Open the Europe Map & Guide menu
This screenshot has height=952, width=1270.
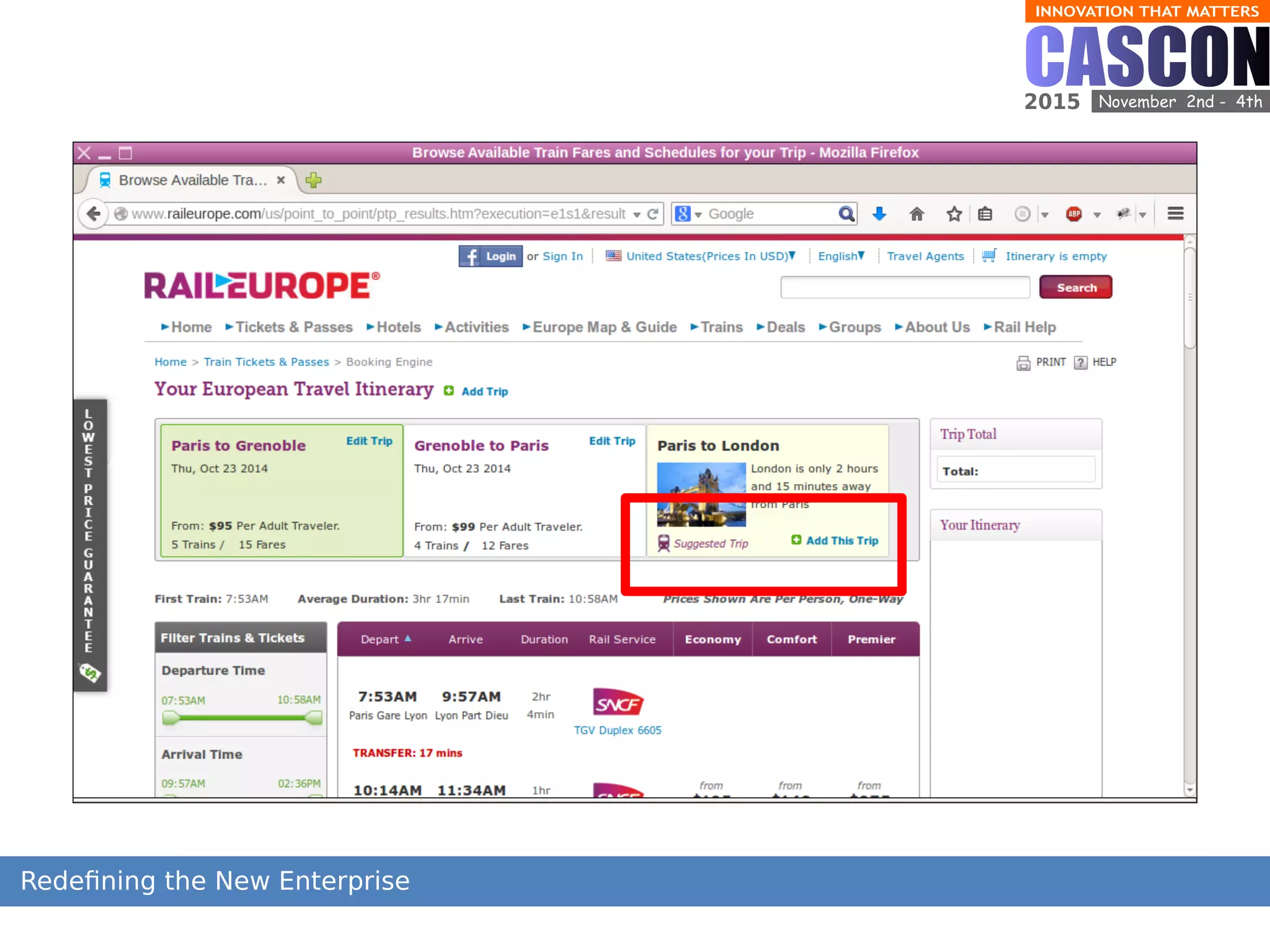(x=604, y=327)
